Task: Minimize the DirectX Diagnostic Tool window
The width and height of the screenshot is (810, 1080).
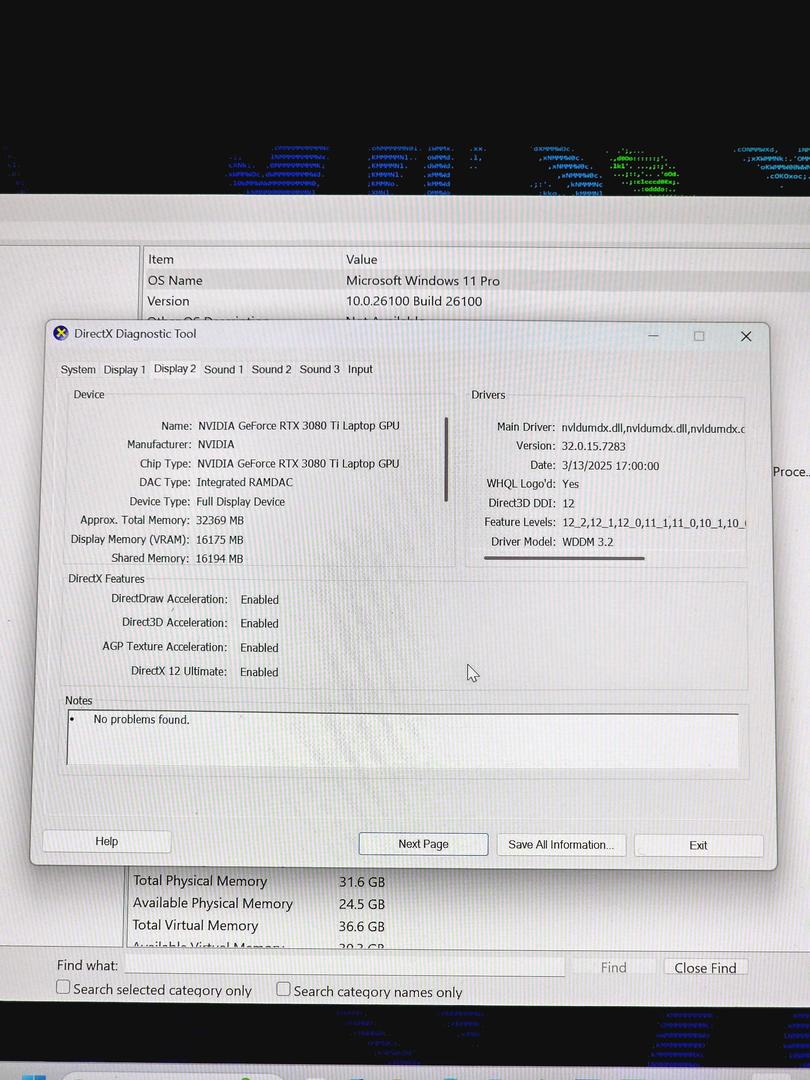Action: [654, 335]
